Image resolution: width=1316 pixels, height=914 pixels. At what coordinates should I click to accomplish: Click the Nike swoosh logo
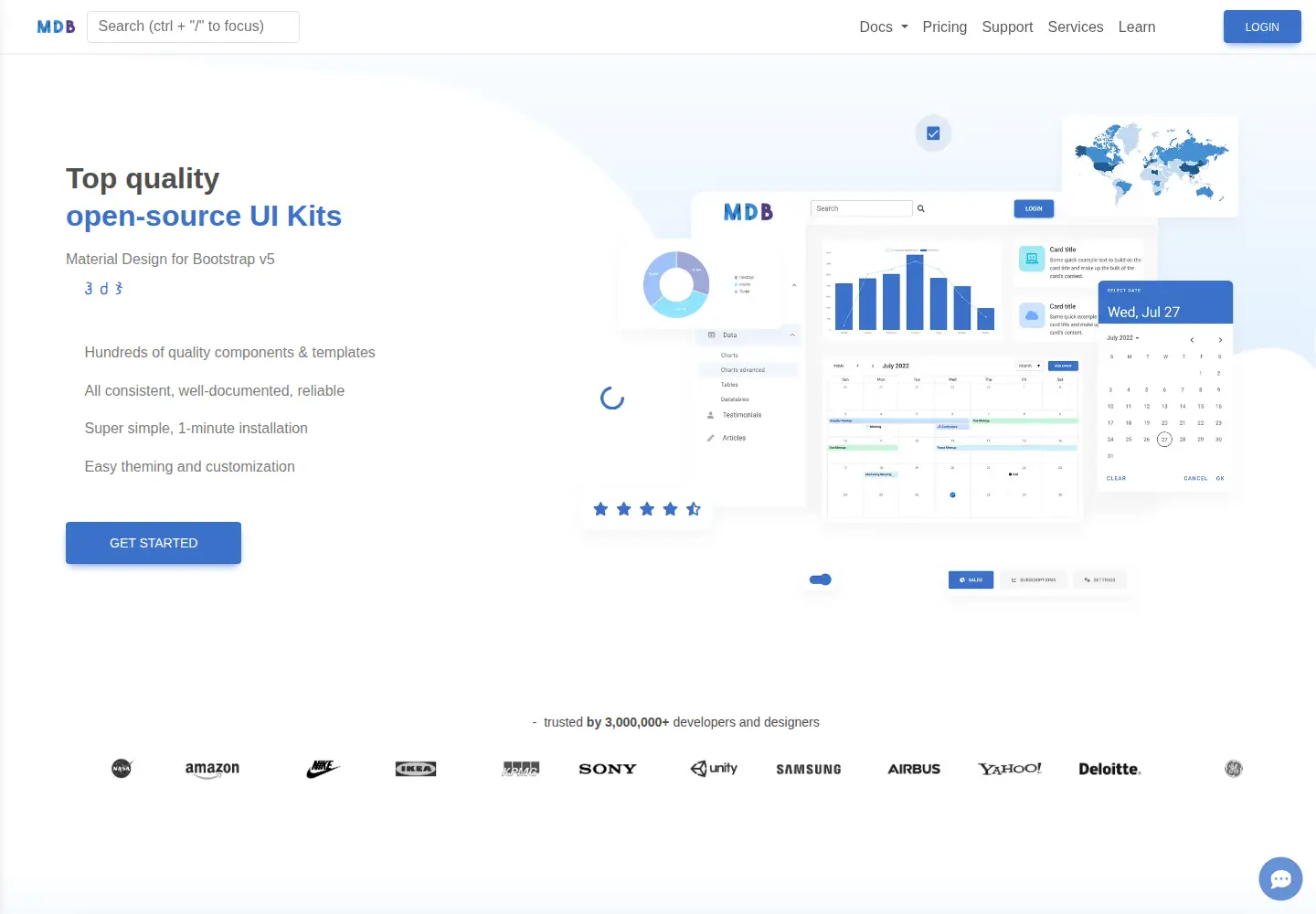tap(323, 769)
